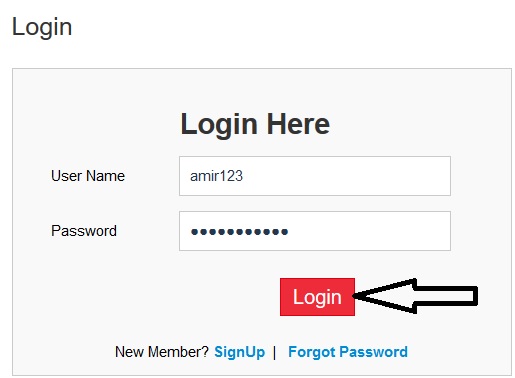Click the word Forgot in the bottom link

(x=312, y=352)
